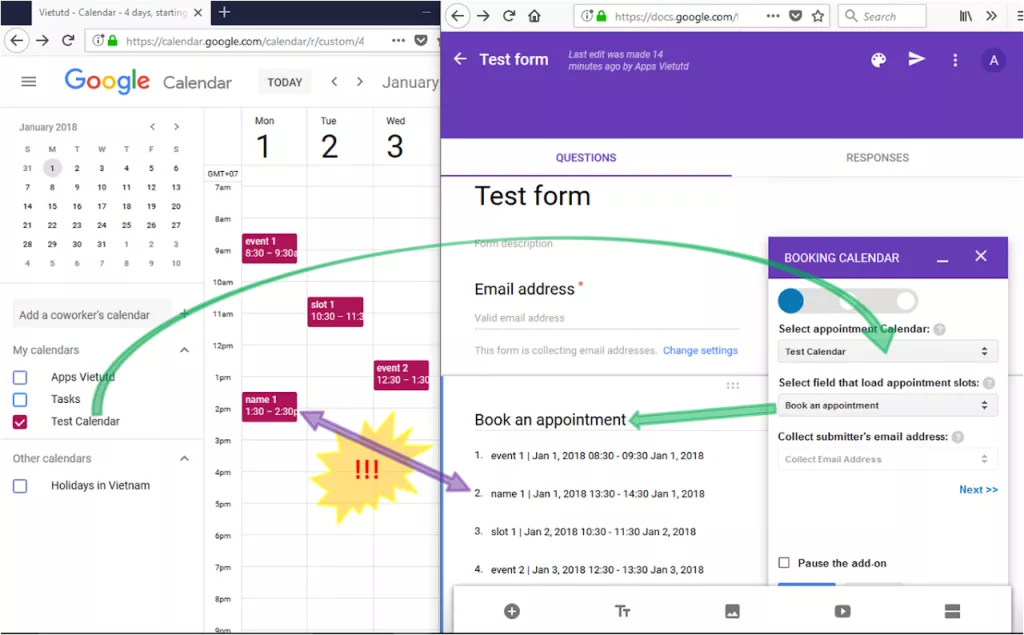Collapse the My calendars section
The height and width of the screenshot is (635, 1024).
point(184,350)
